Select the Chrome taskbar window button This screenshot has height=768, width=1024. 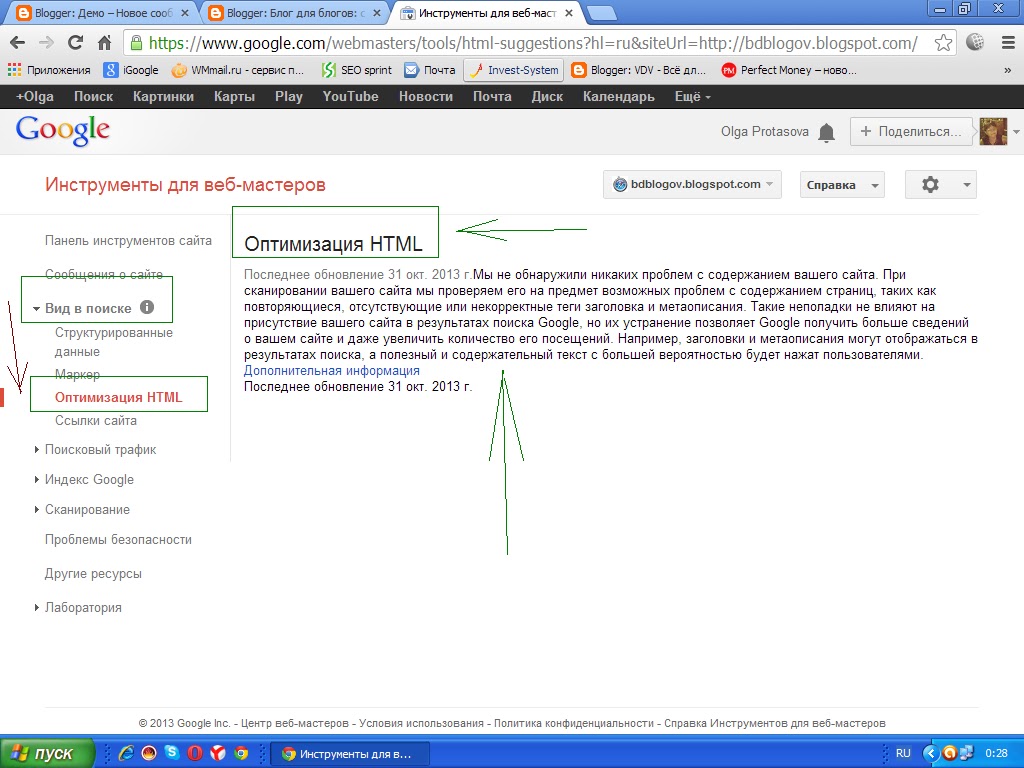click(x=350, y=754)
